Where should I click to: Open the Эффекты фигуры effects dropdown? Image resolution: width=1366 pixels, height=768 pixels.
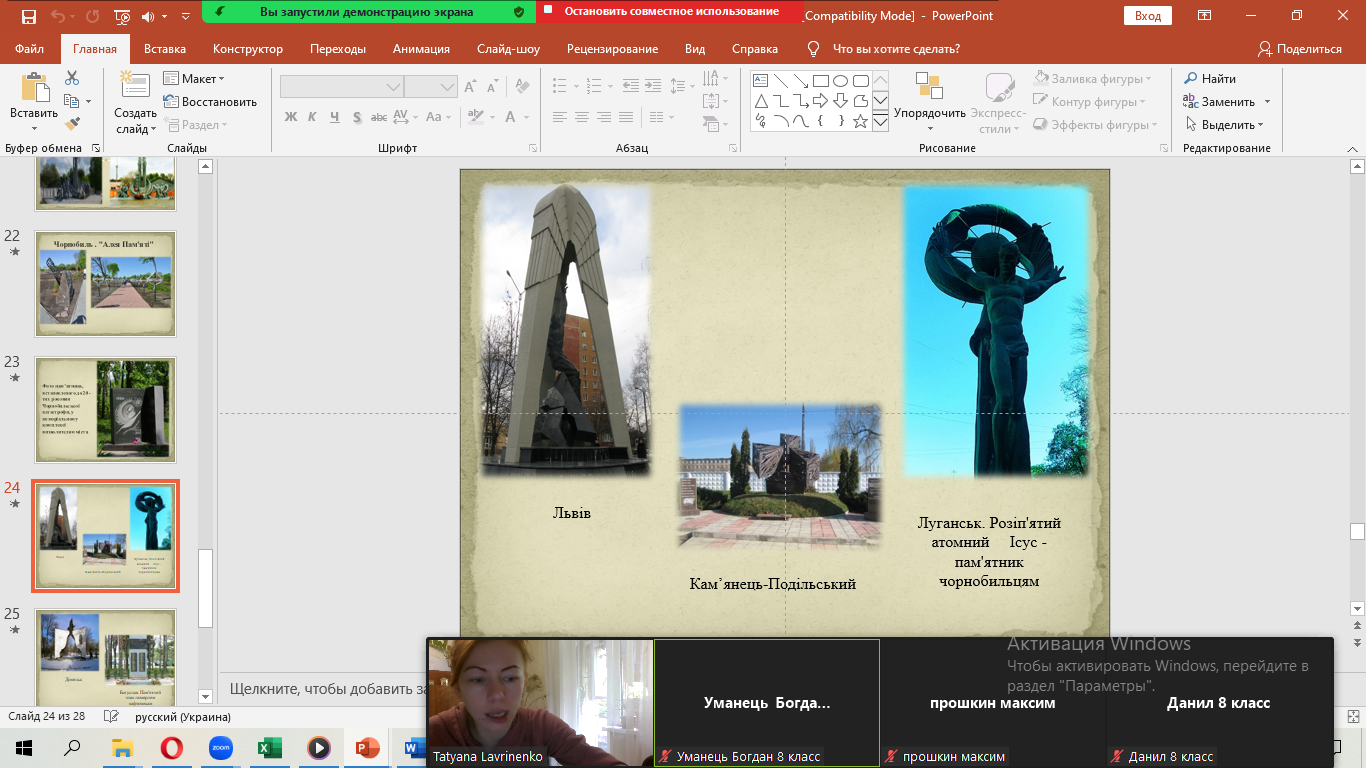(1095, 125)
